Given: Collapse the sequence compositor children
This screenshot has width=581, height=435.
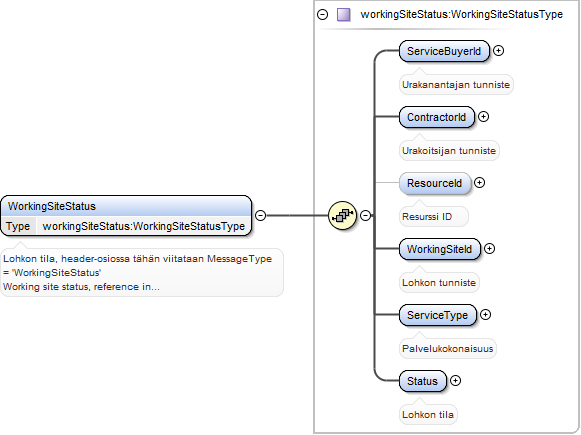Looking at the screenshot, I should pos(365,215).
